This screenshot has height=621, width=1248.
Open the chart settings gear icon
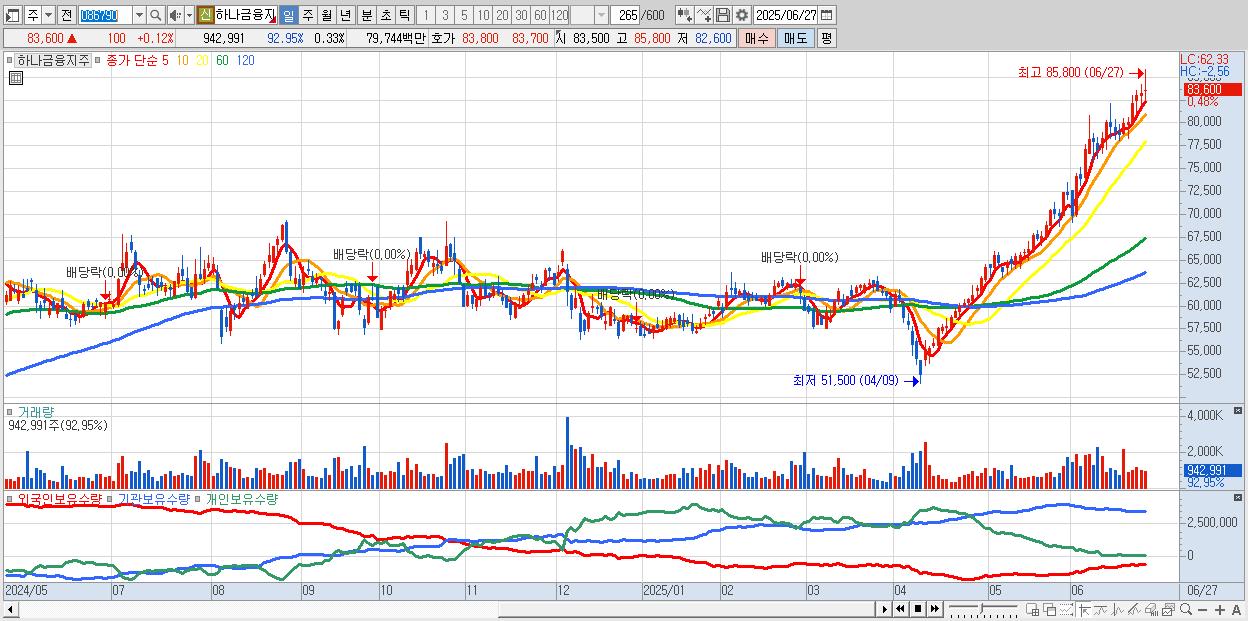[741, 15]
